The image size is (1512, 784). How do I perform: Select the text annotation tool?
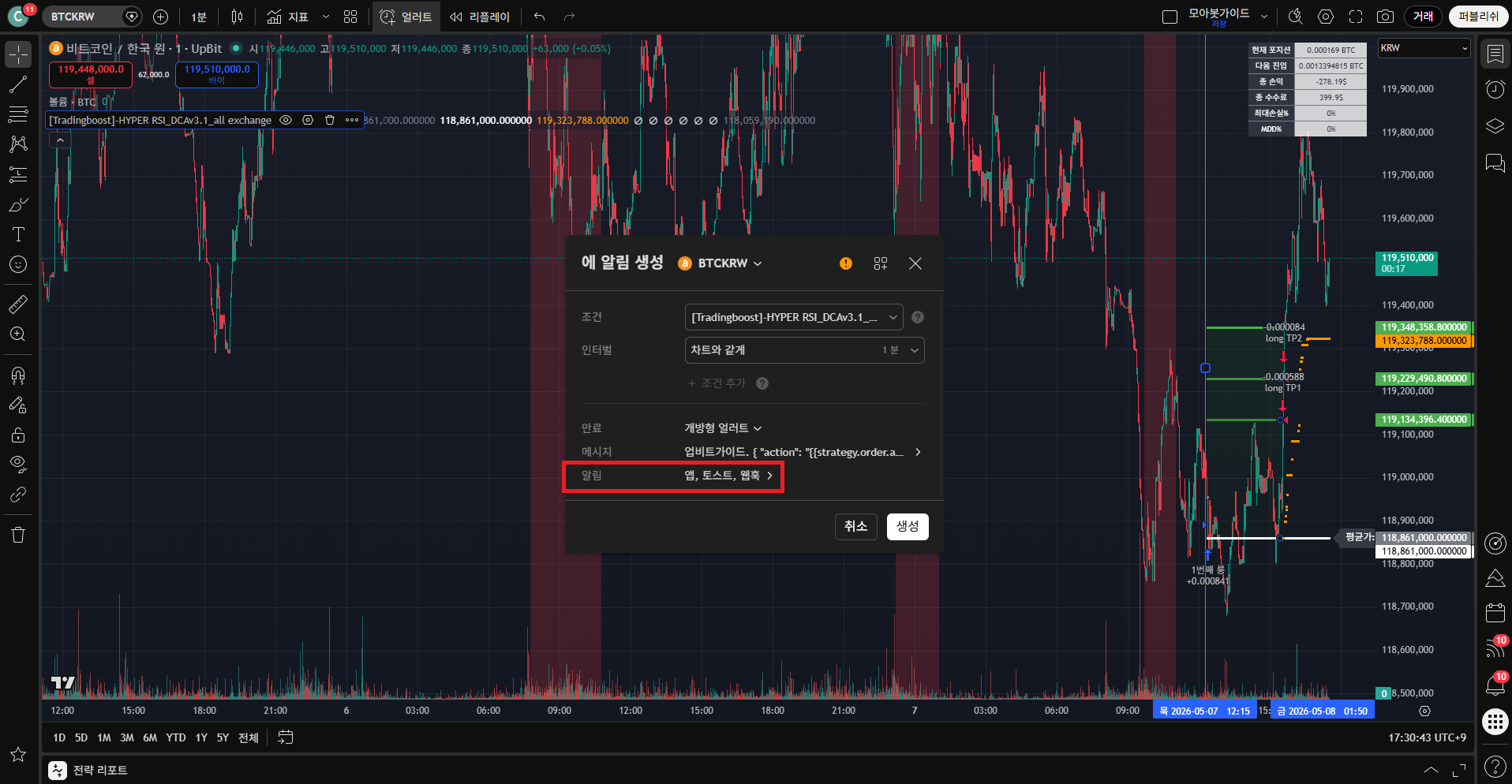pos(18,234)
